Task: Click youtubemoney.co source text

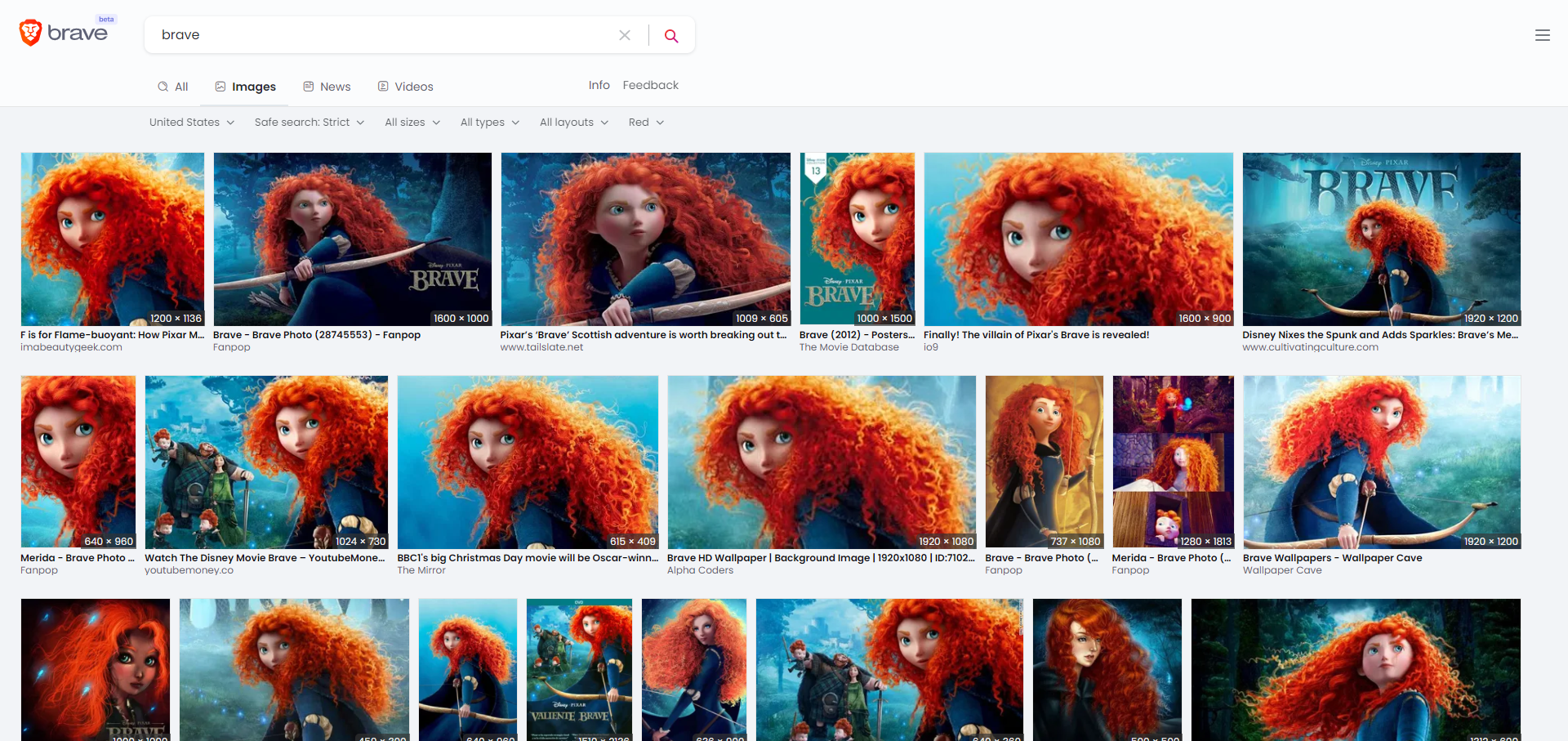Action: pyautogui.click(x=189, y=570)
